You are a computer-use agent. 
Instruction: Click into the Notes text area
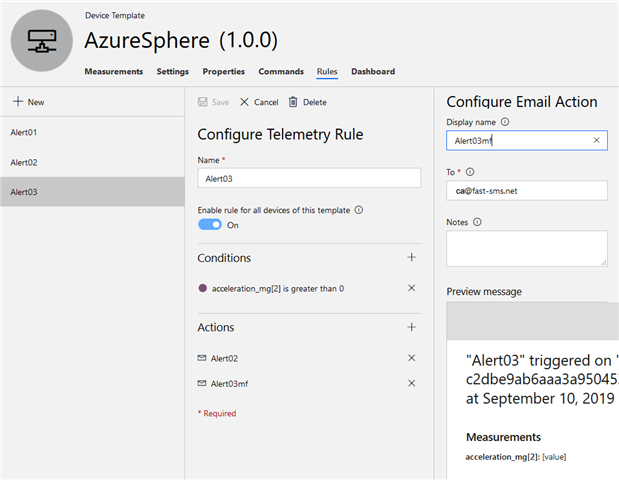pyautogui.click(x=527, y=249)
